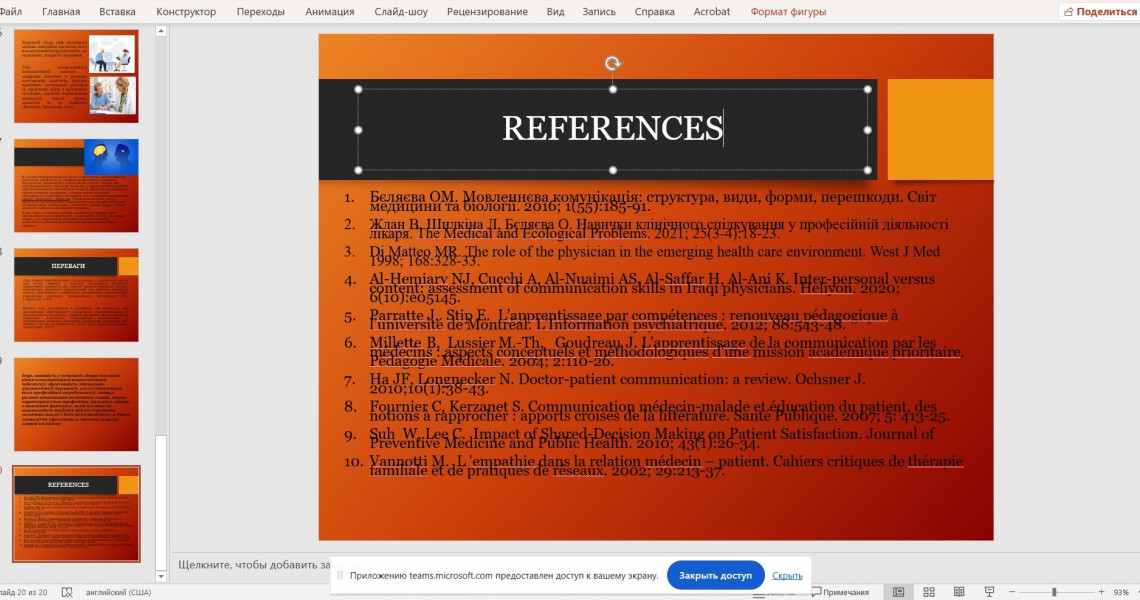This screenshot has height=600, width=1140.
Task: Switch to the Главная ribbon tab
Action: [61, 12]
